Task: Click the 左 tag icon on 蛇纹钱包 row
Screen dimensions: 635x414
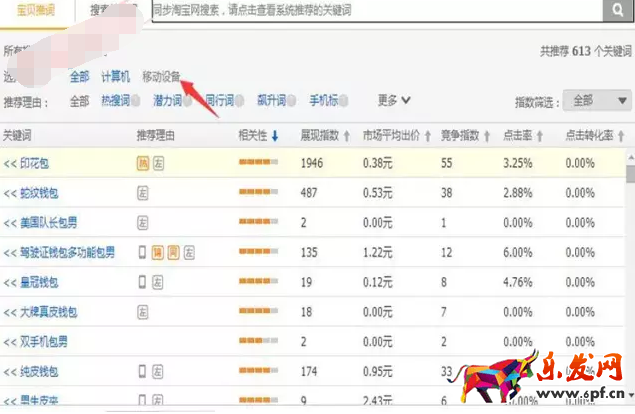Action: pyautogui.click(x=143, y=193)
